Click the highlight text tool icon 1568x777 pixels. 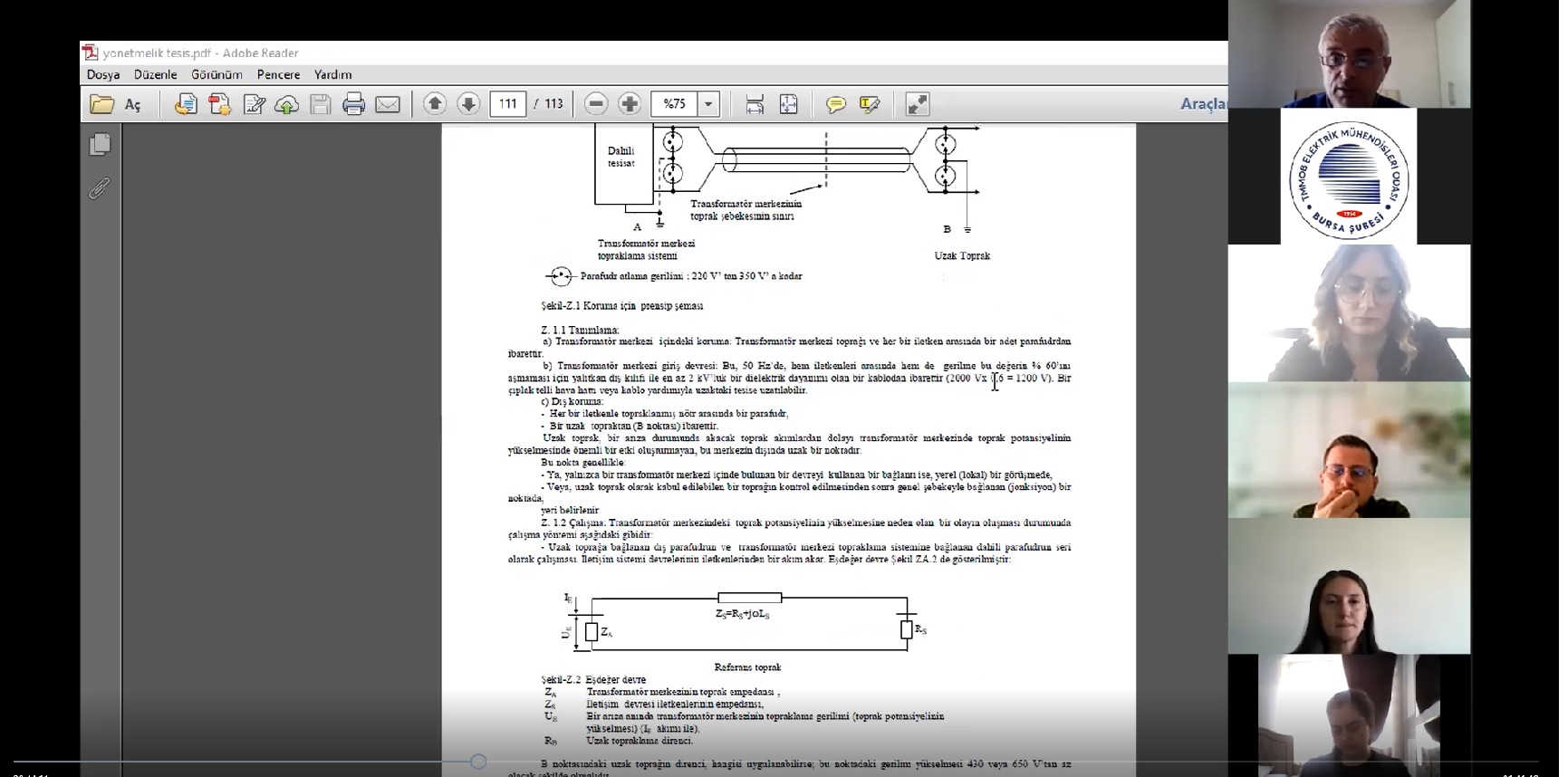point(870,105)
